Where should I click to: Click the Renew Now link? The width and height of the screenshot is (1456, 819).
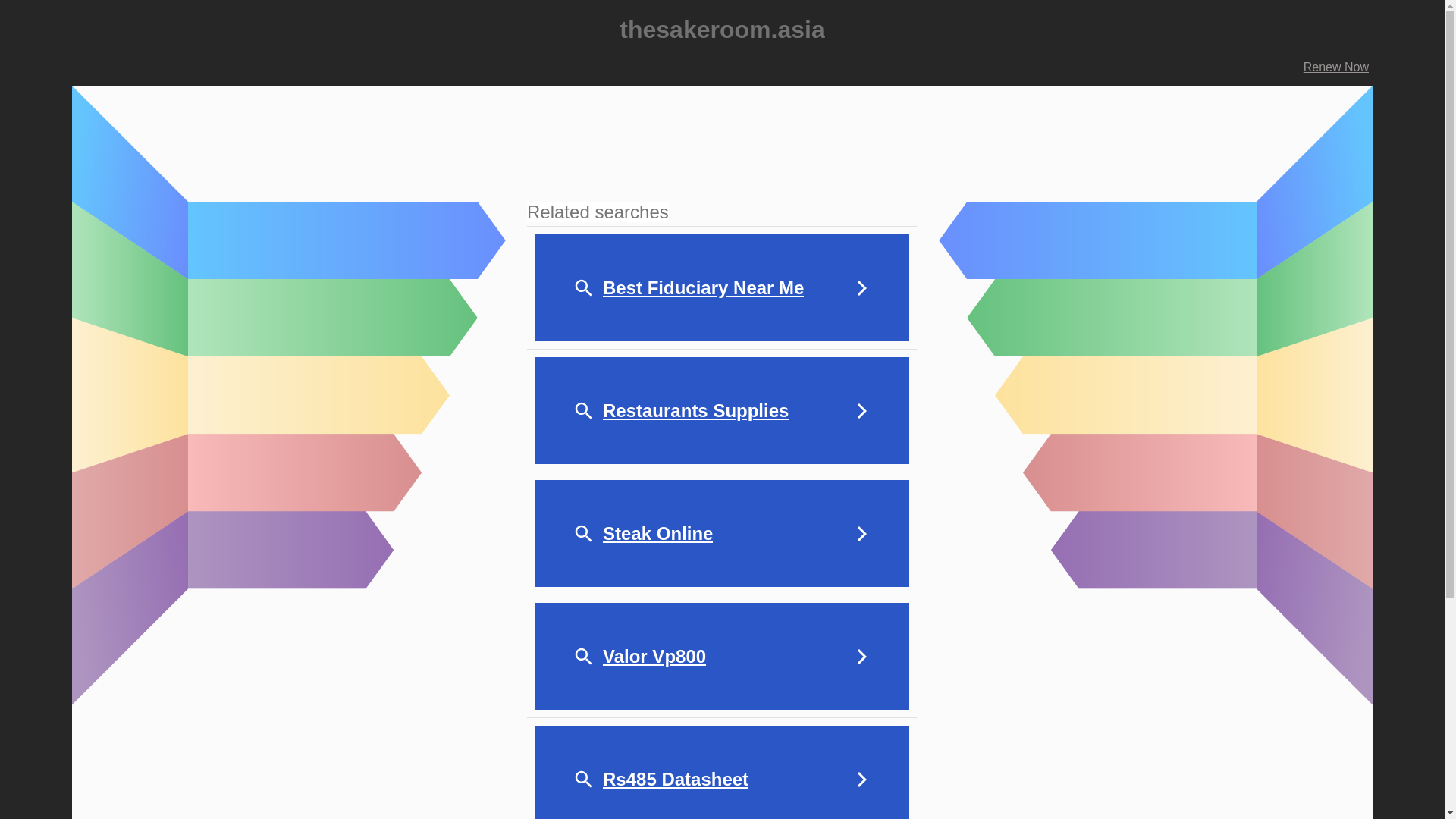click(1335, 67)
